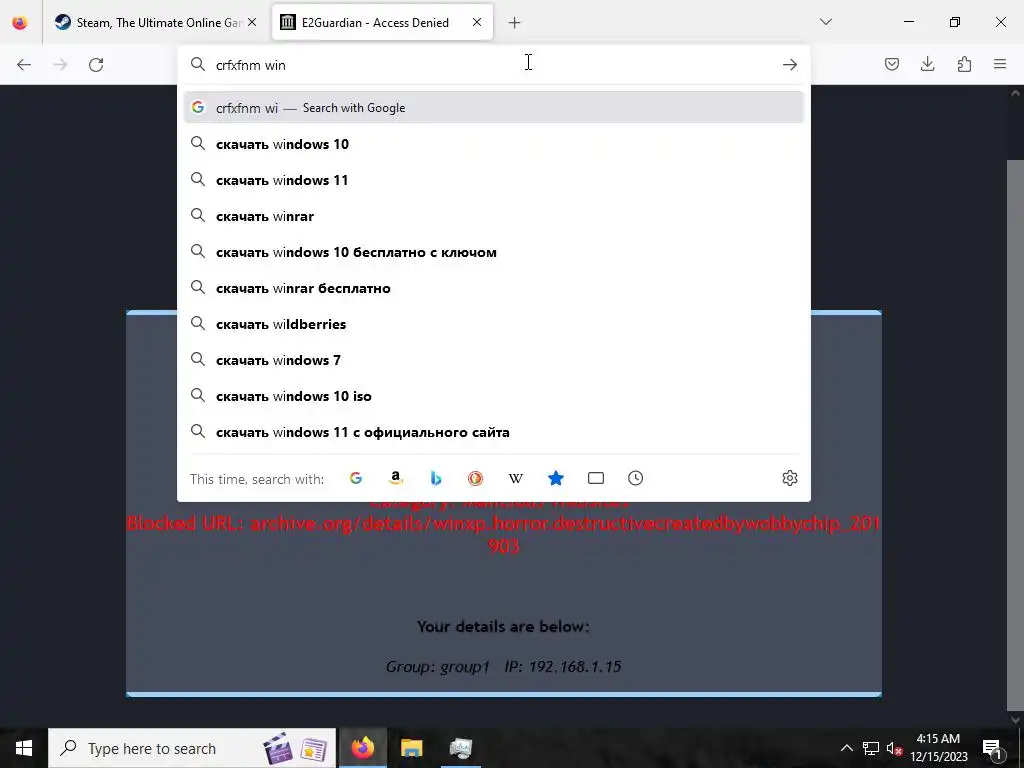Search in Bookmarks star icon

(556, 478)
